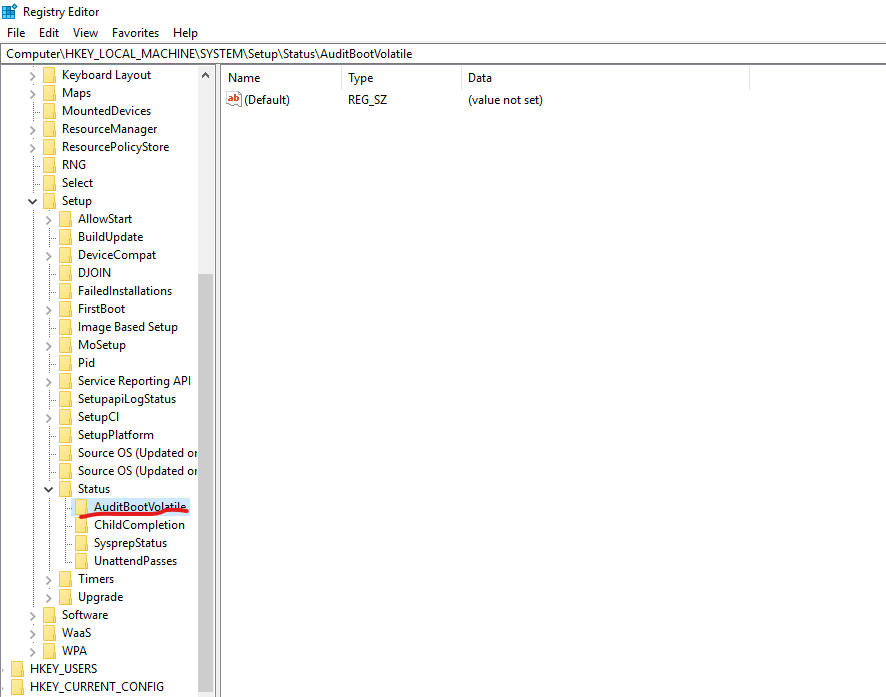Image resolution: width=886 pixels, height=697 pixels.
Task: Click the AuditBootVolatile folder icon
Action: [81, 507]
